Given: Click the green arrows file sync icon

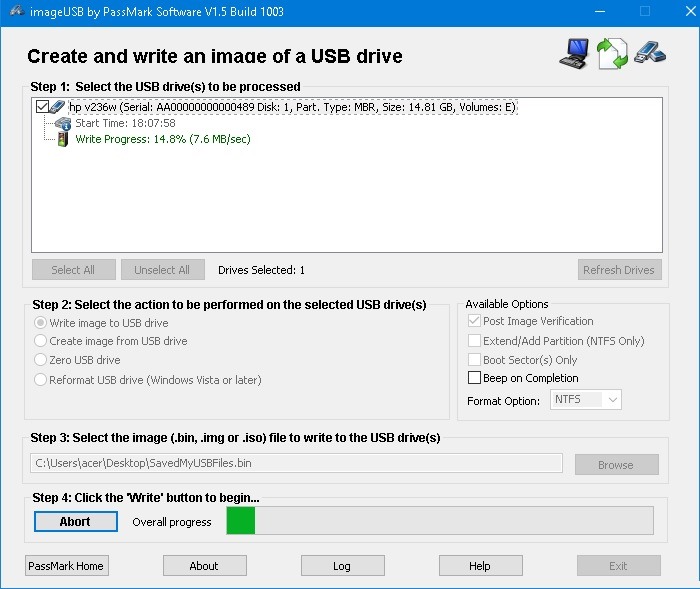Looking at the screenshot, I should coord(612,54).
